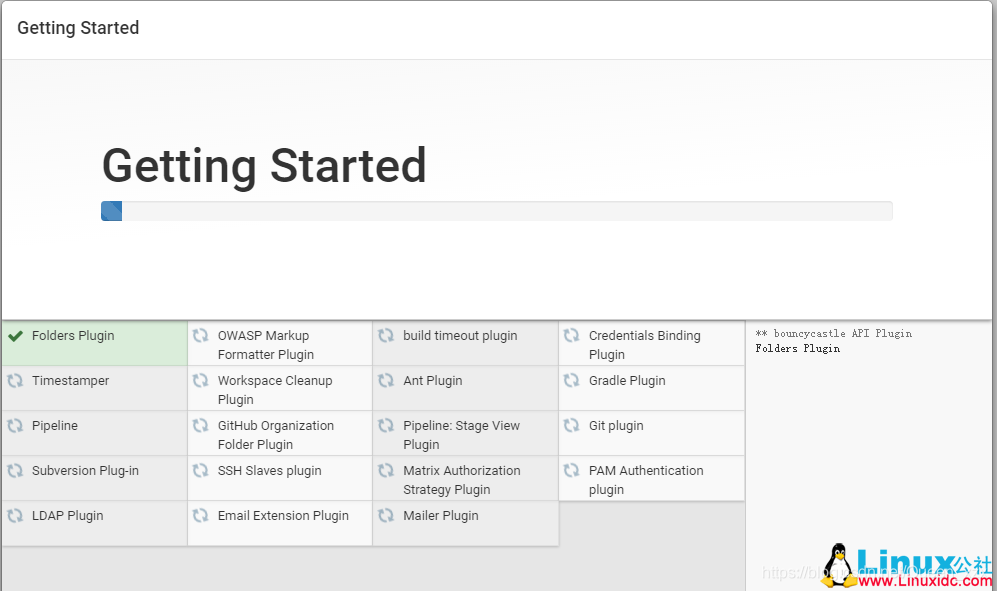Click the pending icon beside Subversion Plug-in
The image size is (997, 591).
click(15, 471)
